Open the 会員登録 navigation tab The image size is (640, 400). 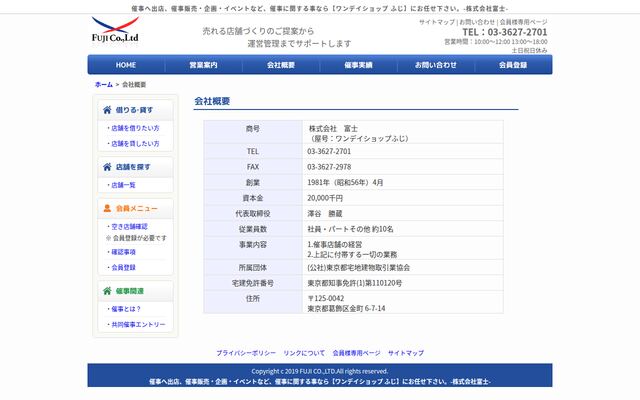[513, 65]
